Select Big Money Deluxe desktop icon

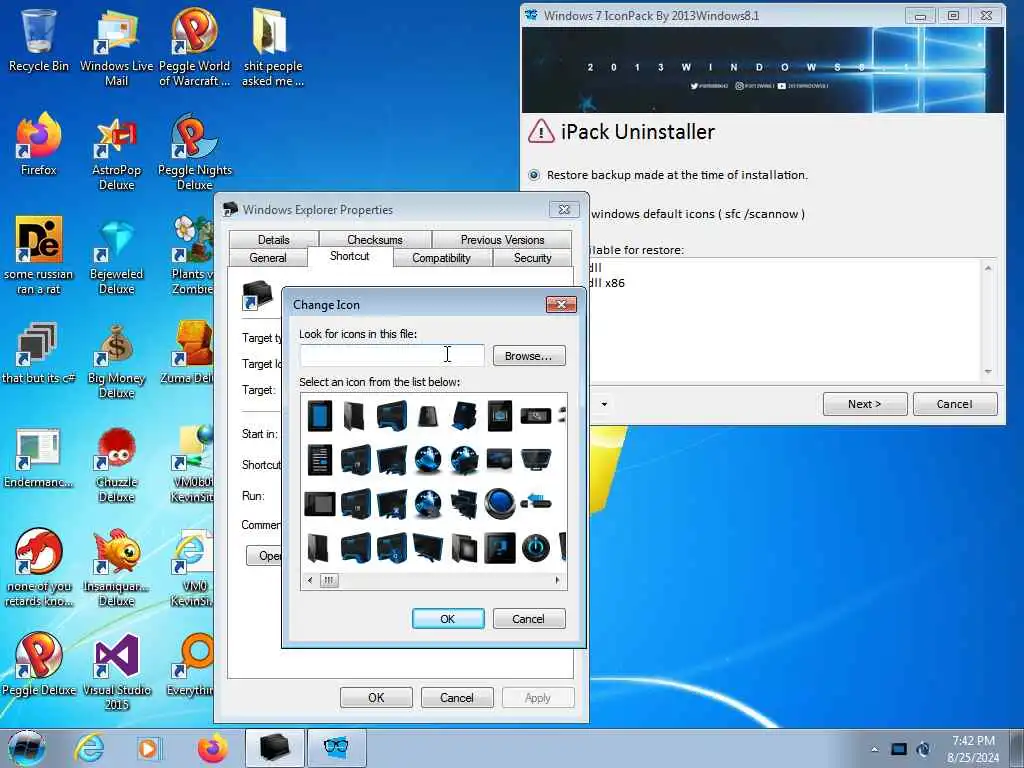coord(116,360)
